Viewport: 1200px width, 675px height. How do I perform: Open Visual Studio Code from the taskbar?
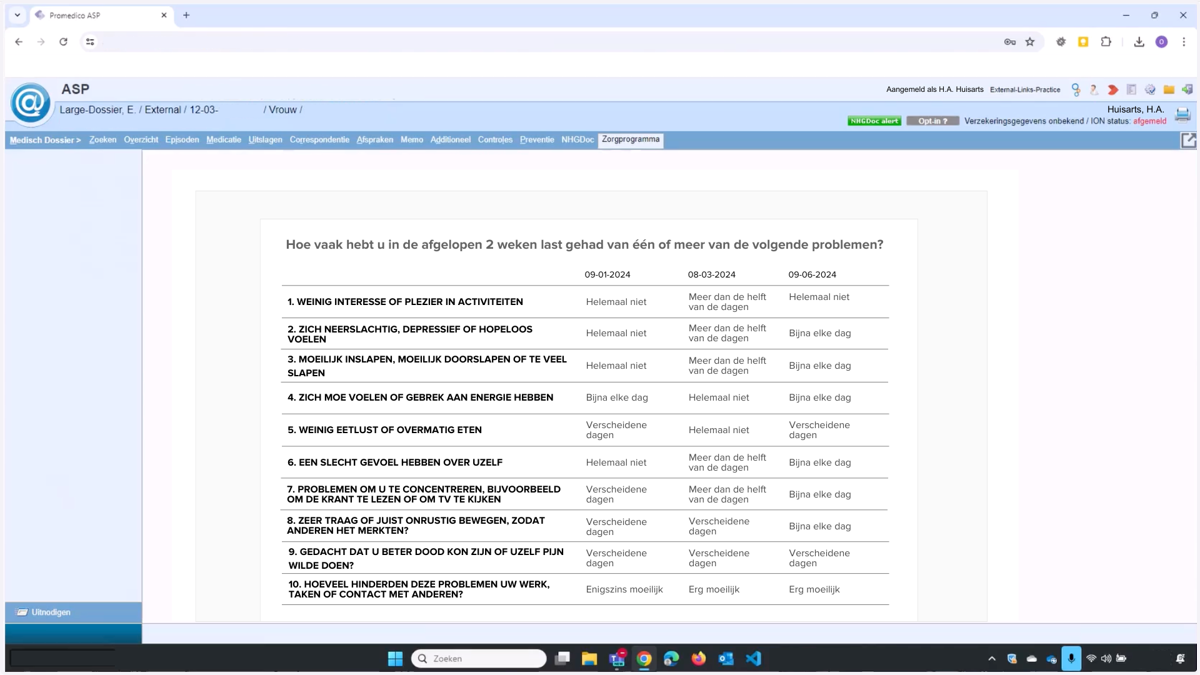[753, 658]
